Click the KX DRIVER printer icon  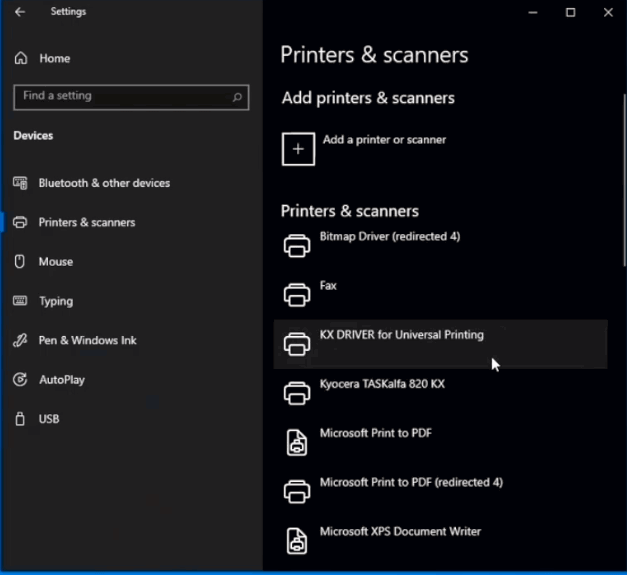click(x=297, y=344)
